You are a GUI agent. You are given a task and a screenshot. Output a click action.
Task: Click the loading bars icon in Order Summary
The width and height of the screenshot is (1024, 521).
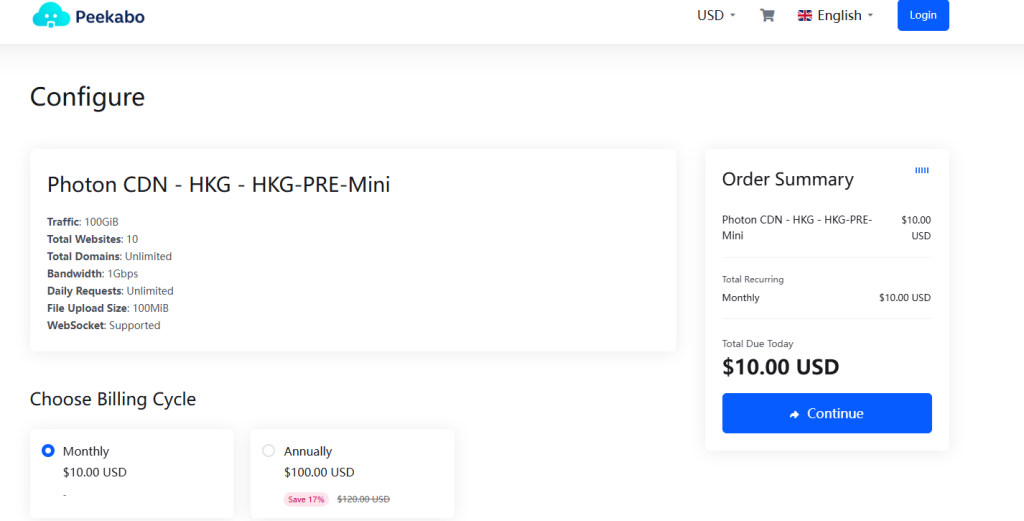point(921,171)
